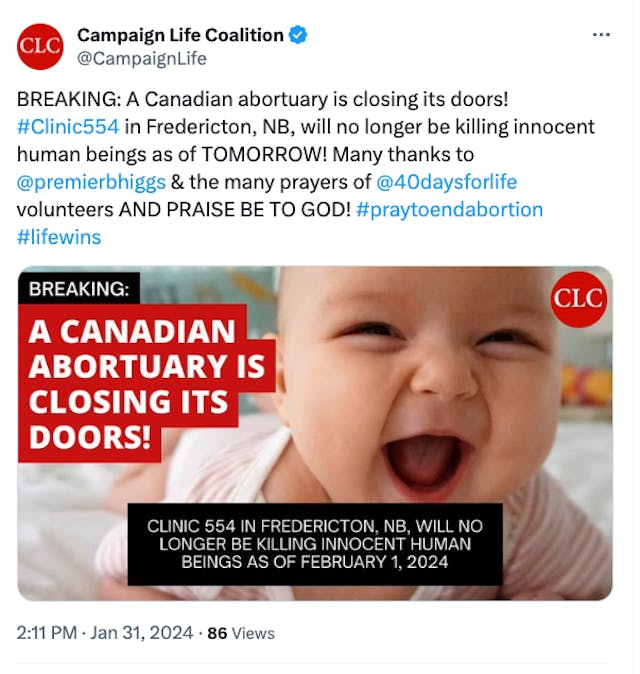Image resolution: width=640 pixels, height=674 pixels.
Task: Open Campaign Life Coalition profile name
Action: pos(180,35)
